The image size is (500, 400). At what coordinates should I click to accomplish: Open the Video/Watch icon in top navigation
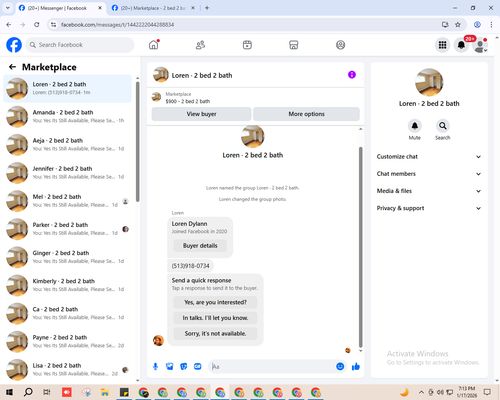point(247,45)
